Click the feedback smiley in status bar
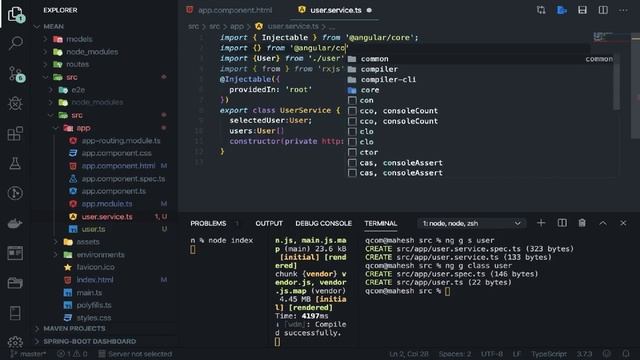 (x=607, y=354)
